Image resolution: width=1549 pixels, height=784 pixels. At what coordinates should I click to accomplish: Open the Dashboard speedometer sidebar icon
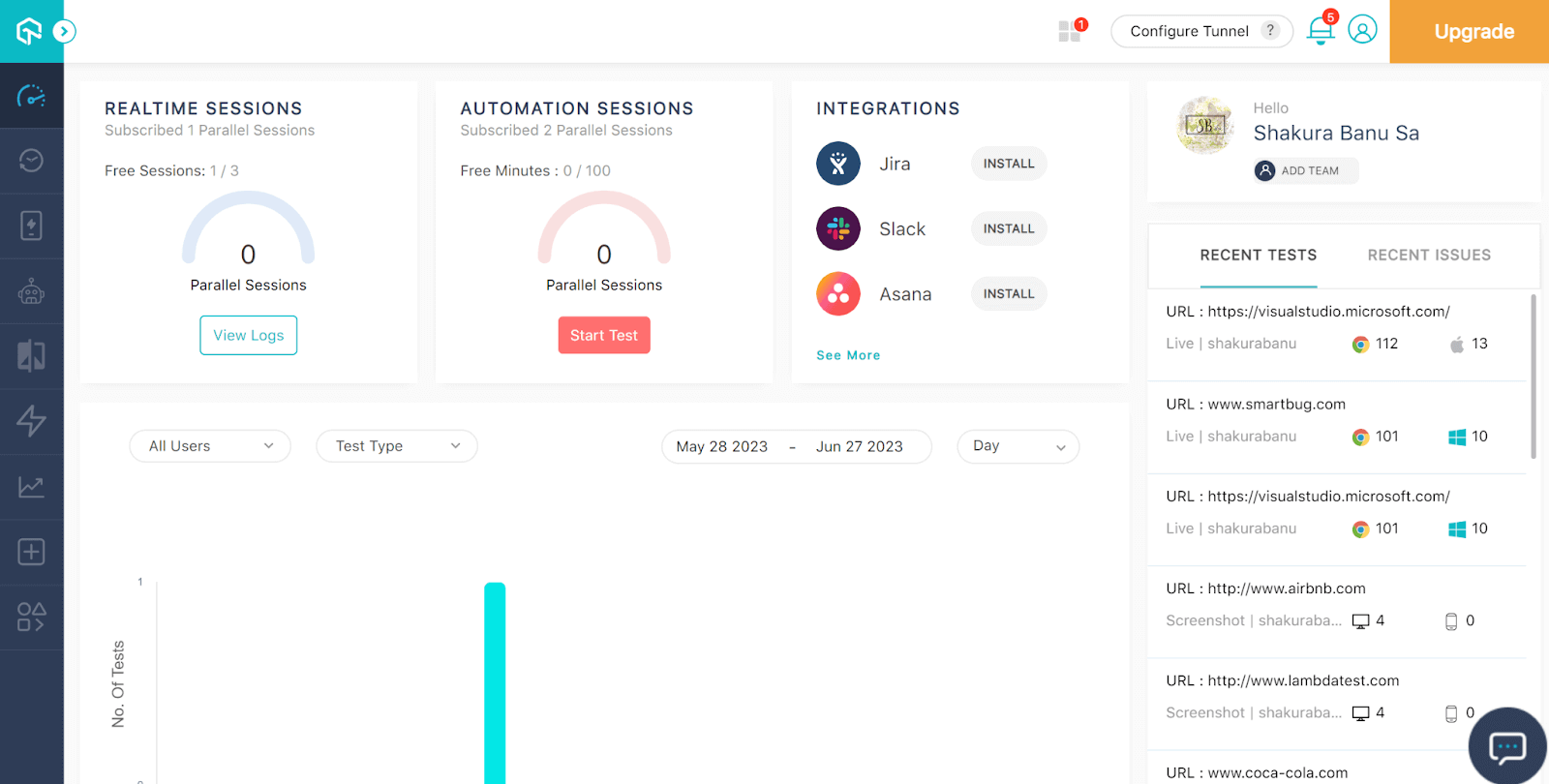coord(31,96)
